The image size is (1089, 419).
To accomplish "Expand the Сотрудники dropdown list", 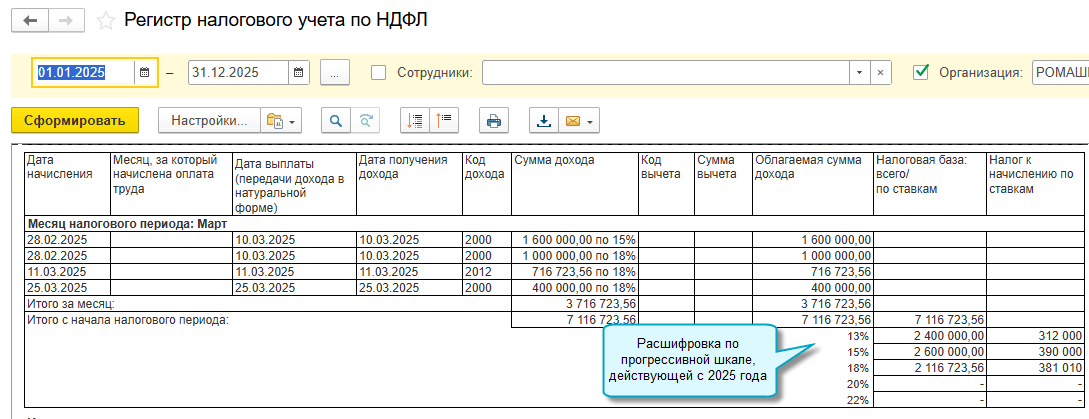I will click(x=859, y=72).
